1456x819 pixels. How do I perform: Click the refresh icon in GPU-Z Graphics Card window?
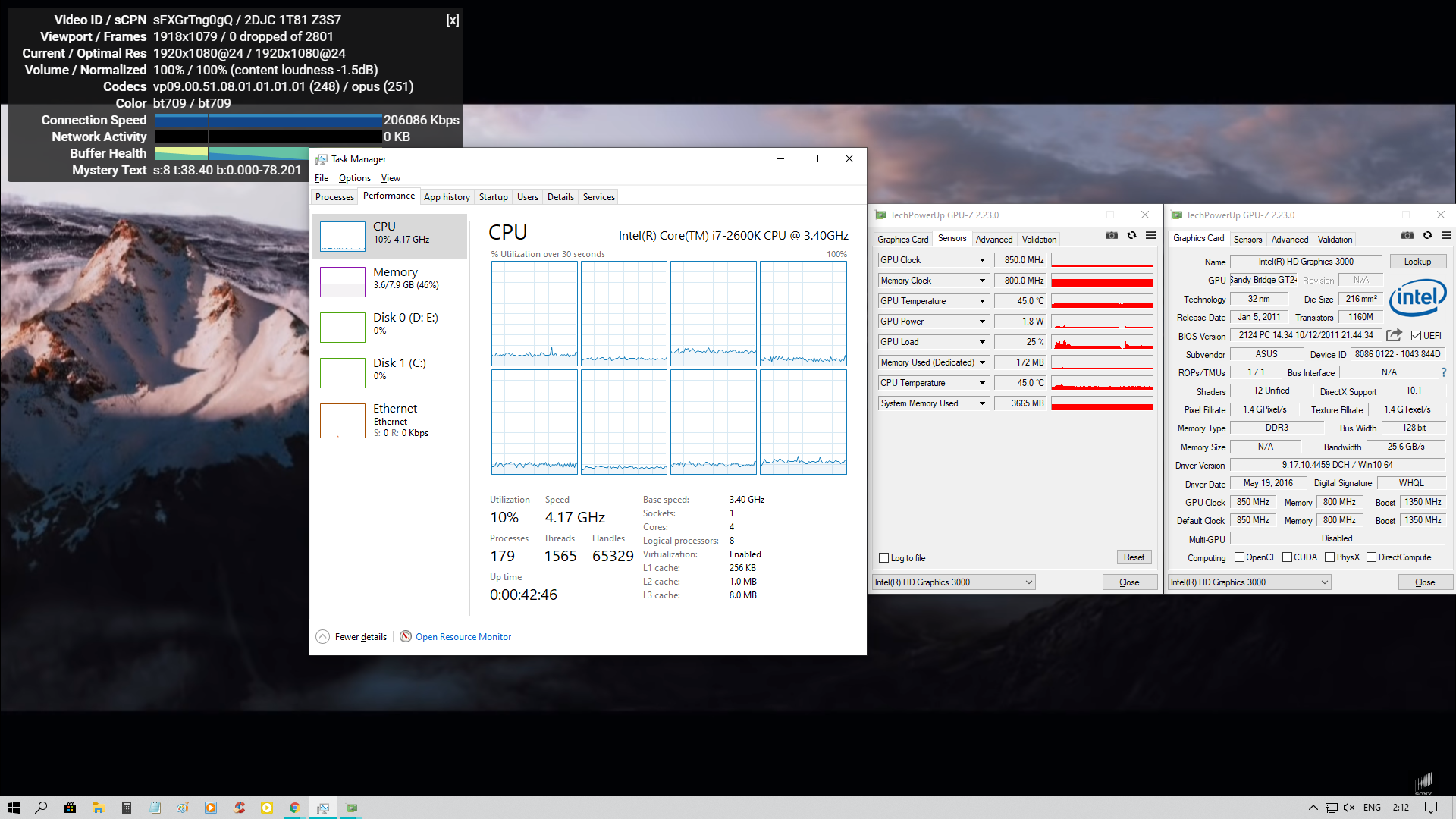pyautogui.click(x=1427, y=236)
